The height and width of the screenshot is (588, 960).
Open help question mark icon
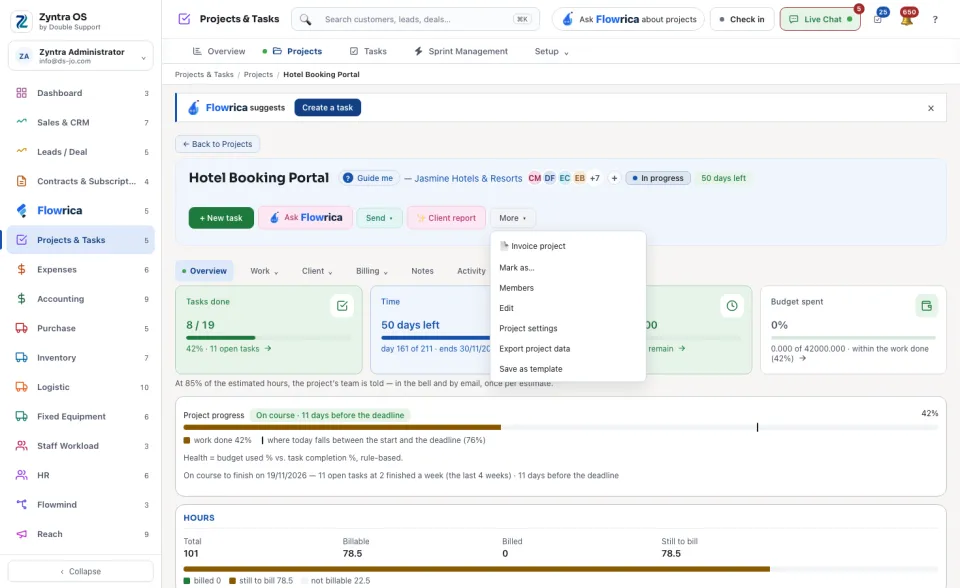pos(935,20)
